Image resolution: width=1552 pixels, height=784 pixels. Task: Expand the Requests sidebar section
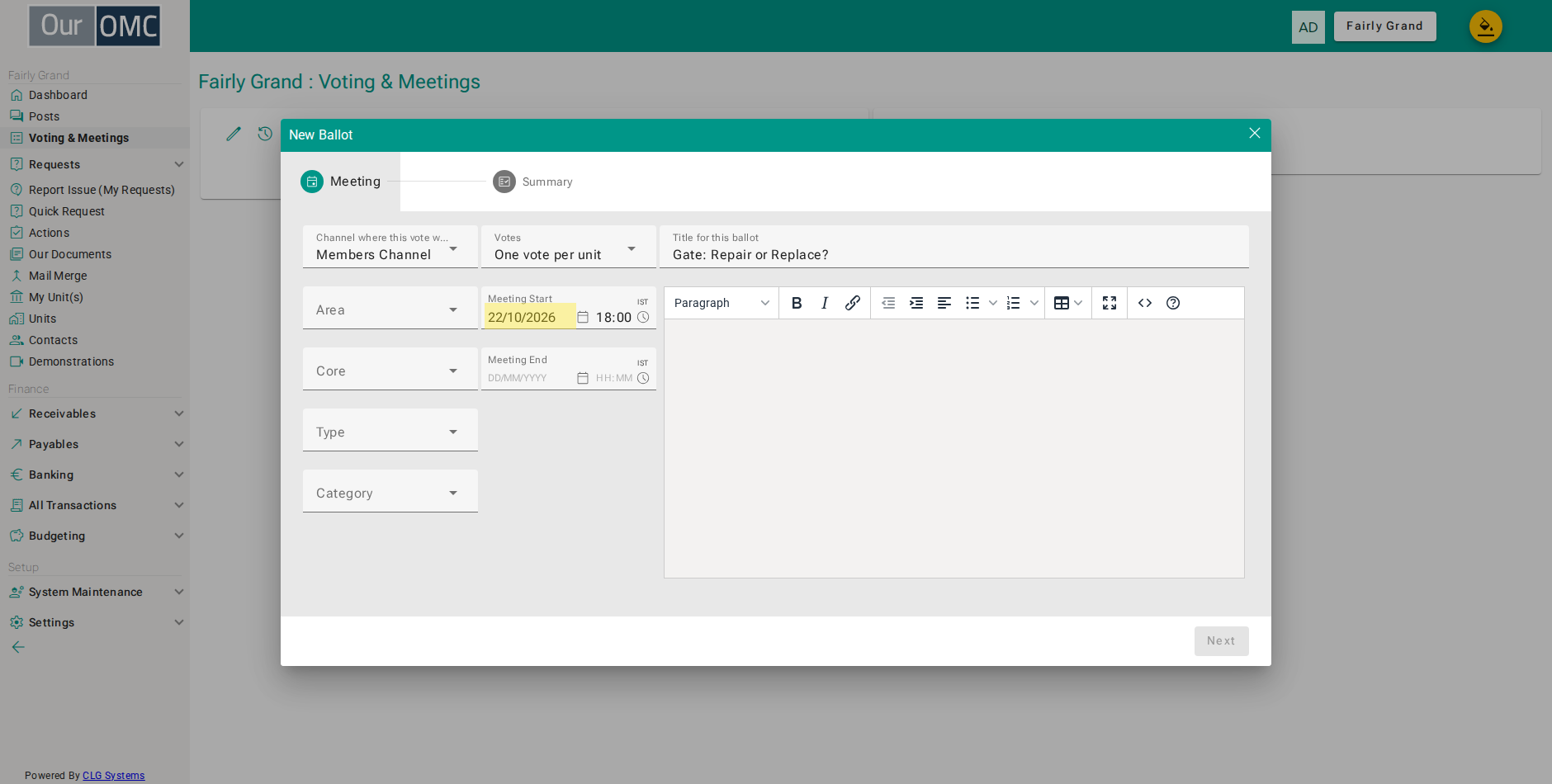(x=95, y=164)
